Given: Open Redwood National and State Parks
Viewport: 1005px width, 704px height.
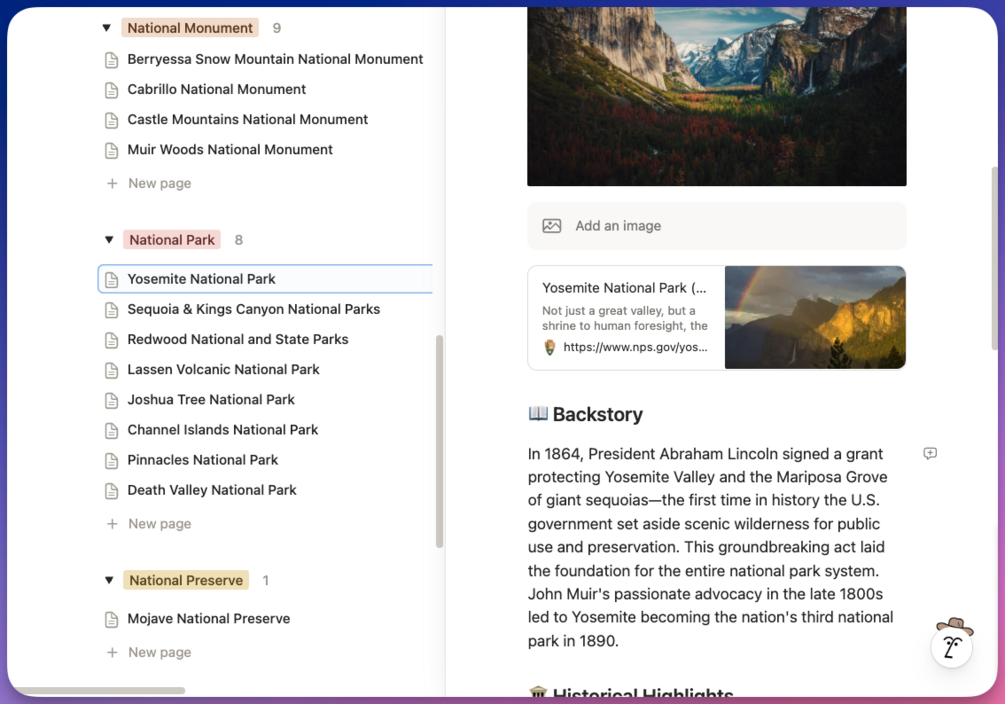Looking at the screenshot, I should (x=238, y=339).
